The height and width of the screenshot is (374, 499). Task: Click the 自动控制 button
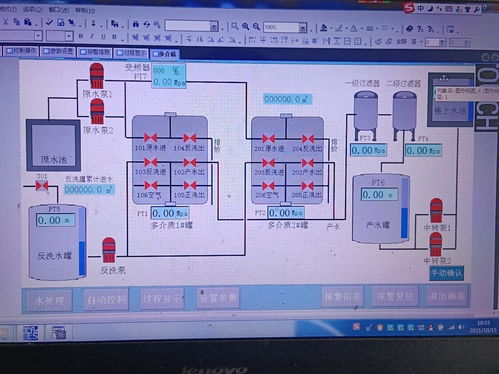[x=106, y=300]
